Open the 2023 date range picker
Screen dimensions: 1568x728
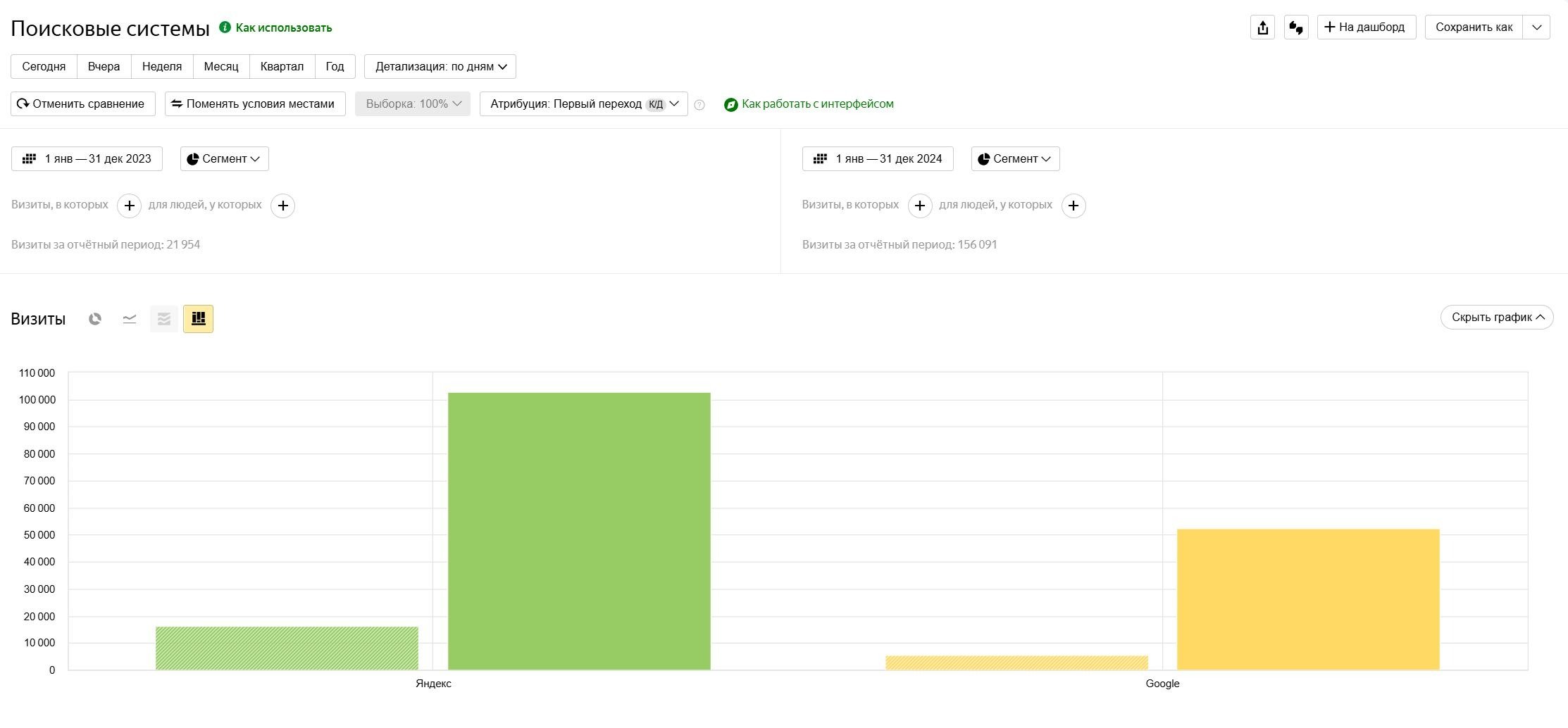click(87, 159)
